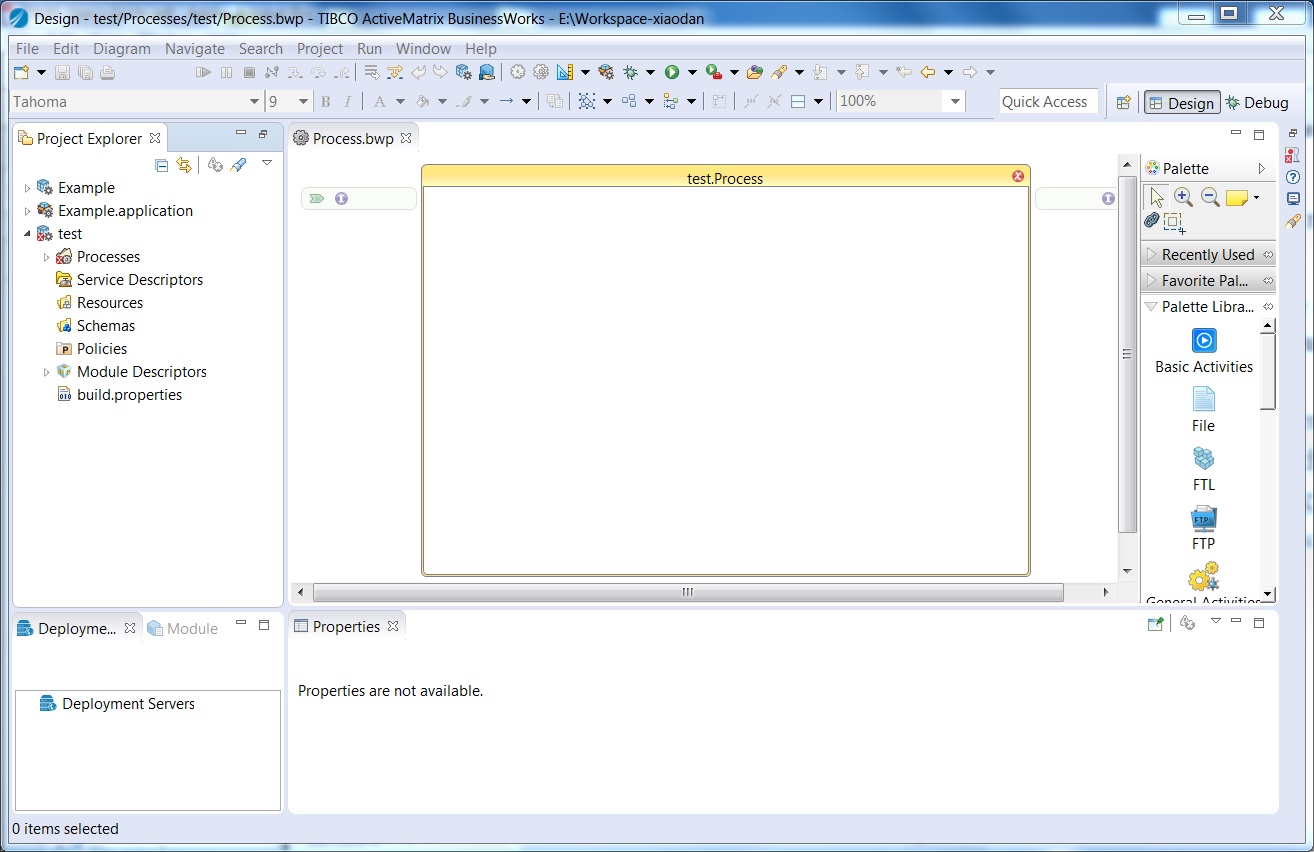Select Deployment Servers in the Deployment panel
Image resolution: width=1314 pixels, height=852 pixels.
click(127, 704)
